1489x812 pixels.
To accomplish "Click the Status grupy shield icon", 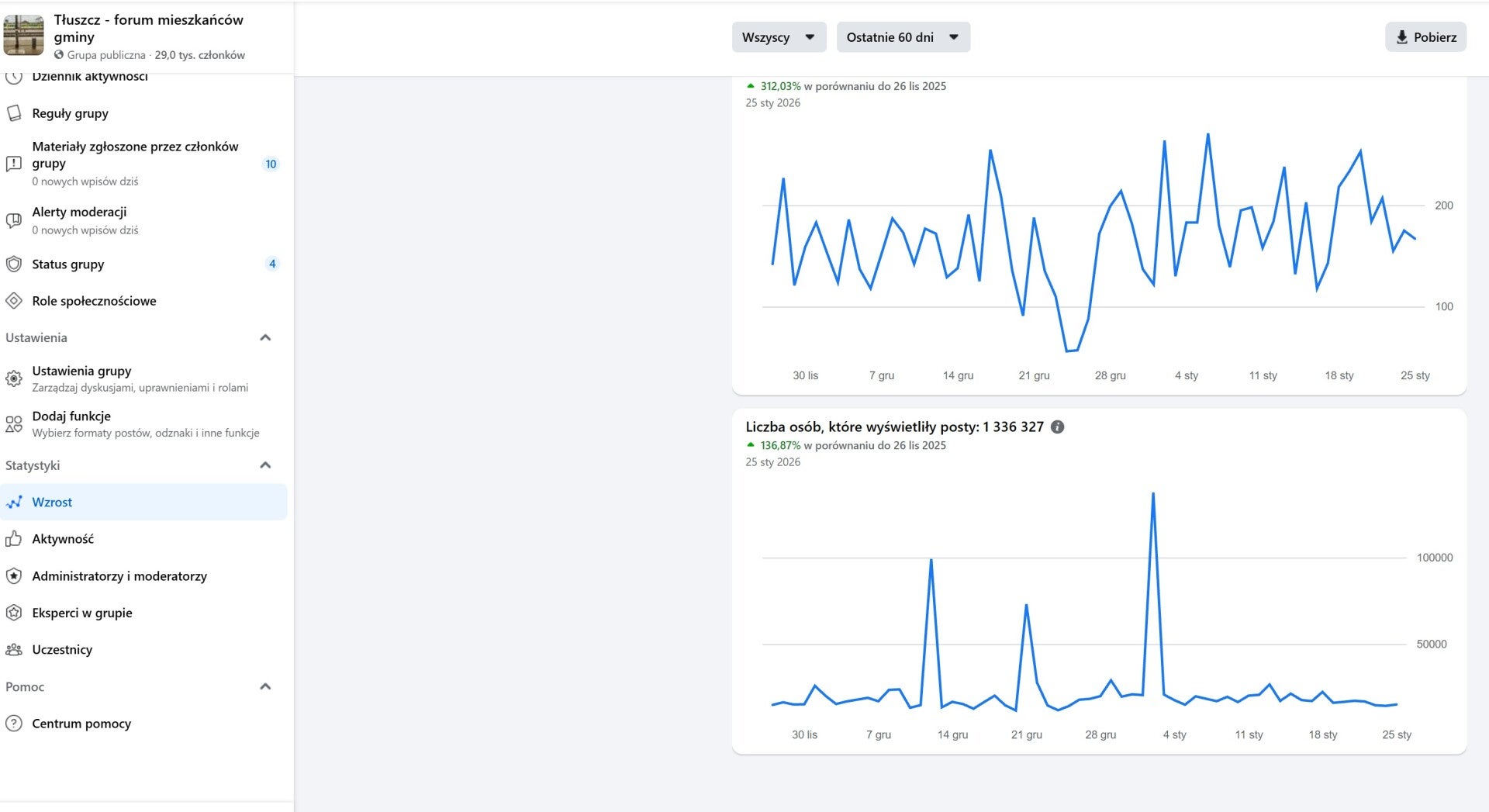I will [x=14, y=264].
